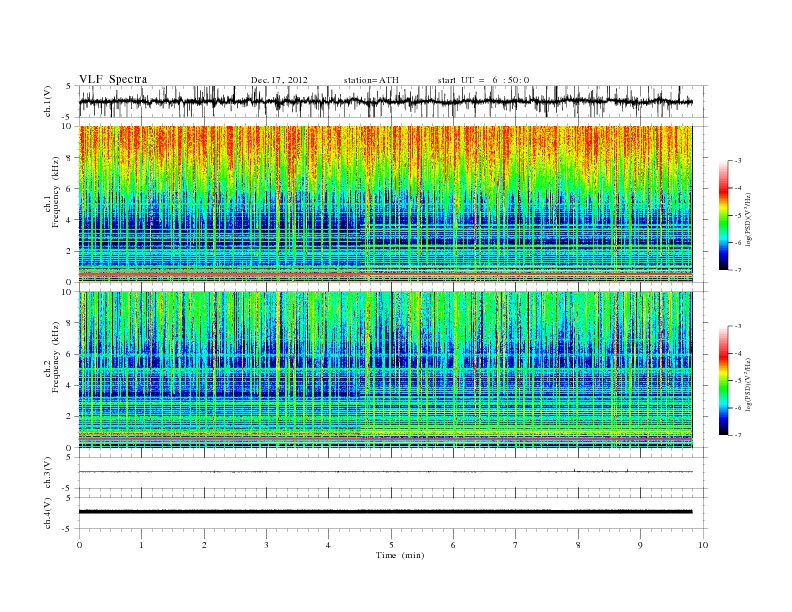Click inside the ch.2 spectrogram plot
The width and height of the screenshot is (792, 612).
tap(385, 370)
